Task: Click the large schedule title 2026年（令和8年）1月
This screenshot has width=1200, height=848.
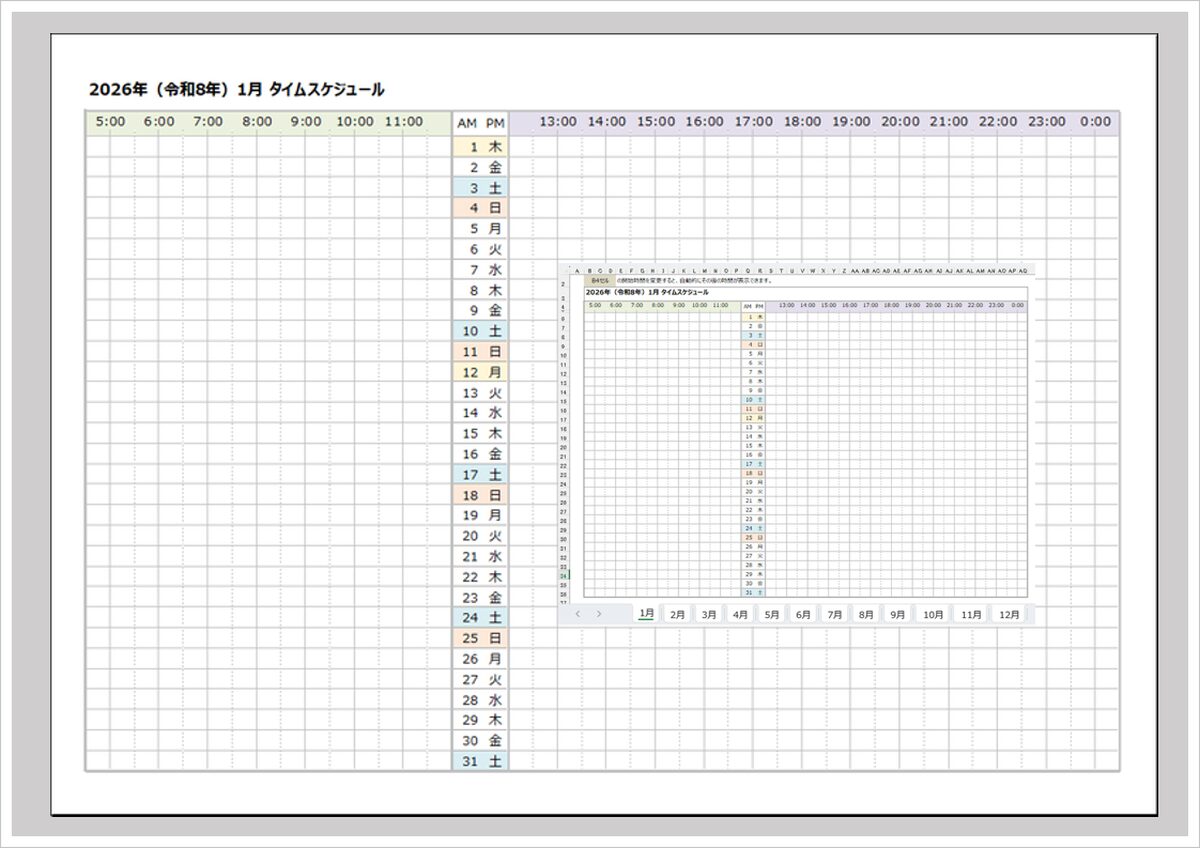Action: click(236, 90)
